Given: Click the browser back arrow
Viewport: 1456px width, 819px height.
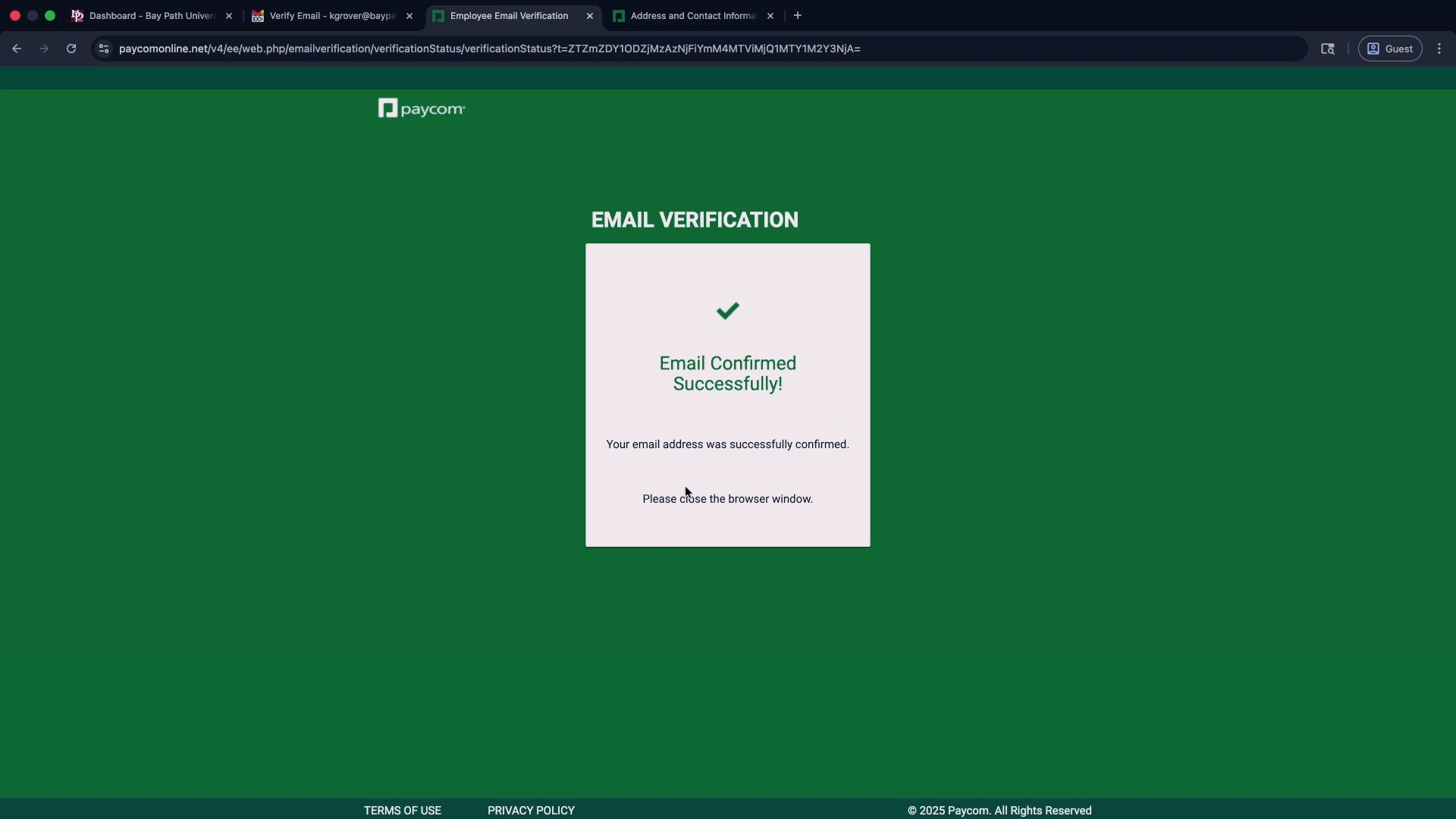Looking at the screenshot, I should click(17, 49).
